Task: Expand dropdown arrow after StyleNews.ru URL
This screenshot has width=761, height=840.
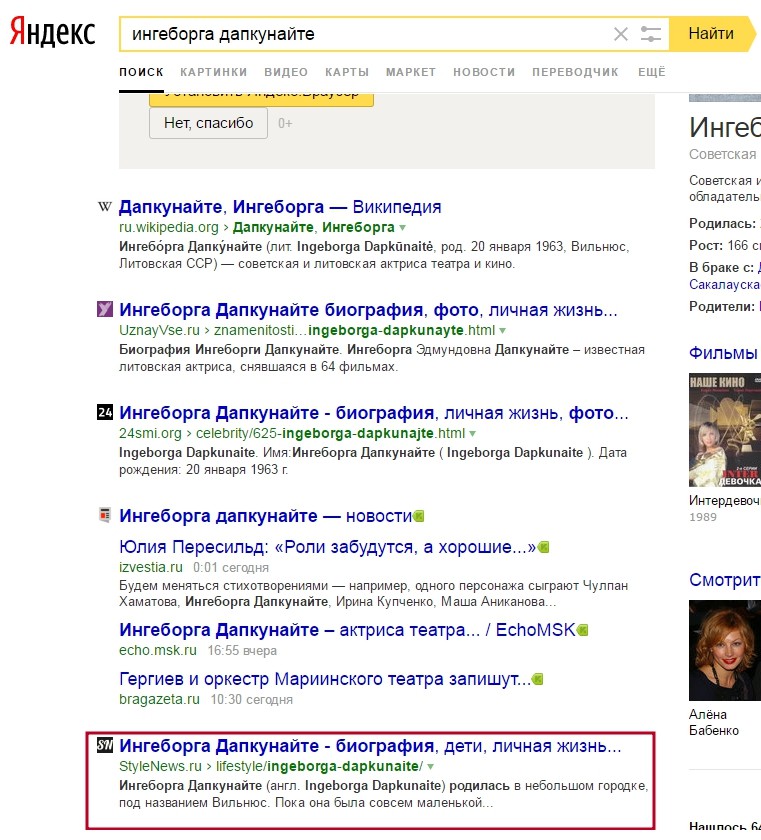Action: [x=431, y=767]
